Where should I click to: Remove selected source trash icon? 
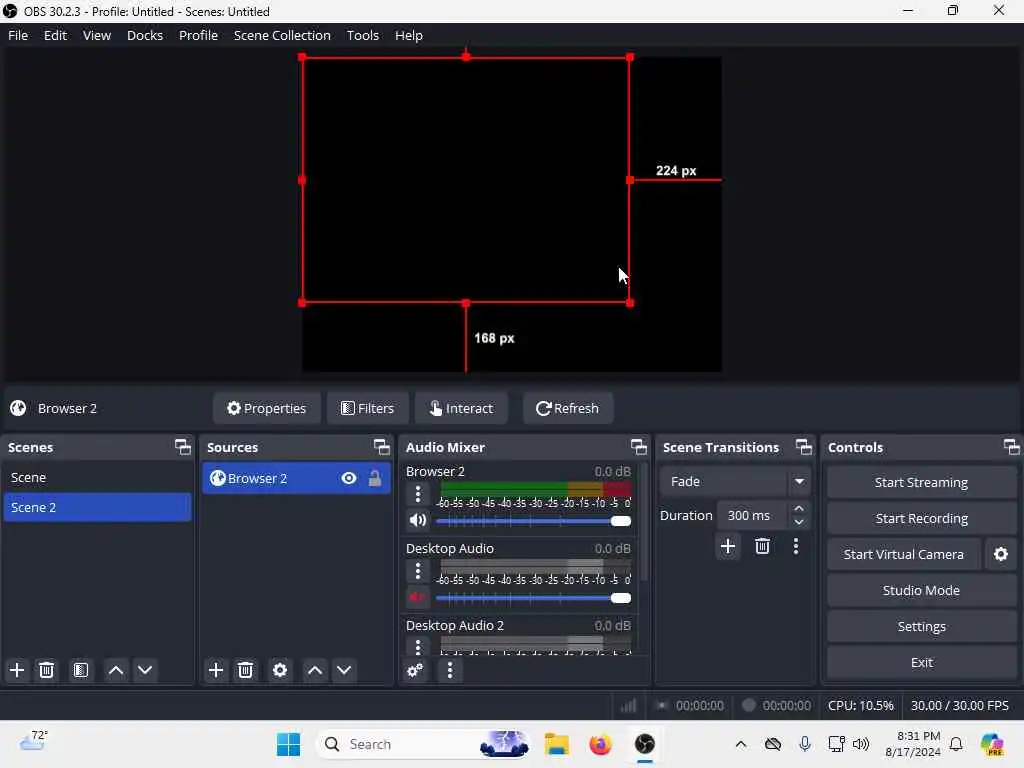(246, 670)
